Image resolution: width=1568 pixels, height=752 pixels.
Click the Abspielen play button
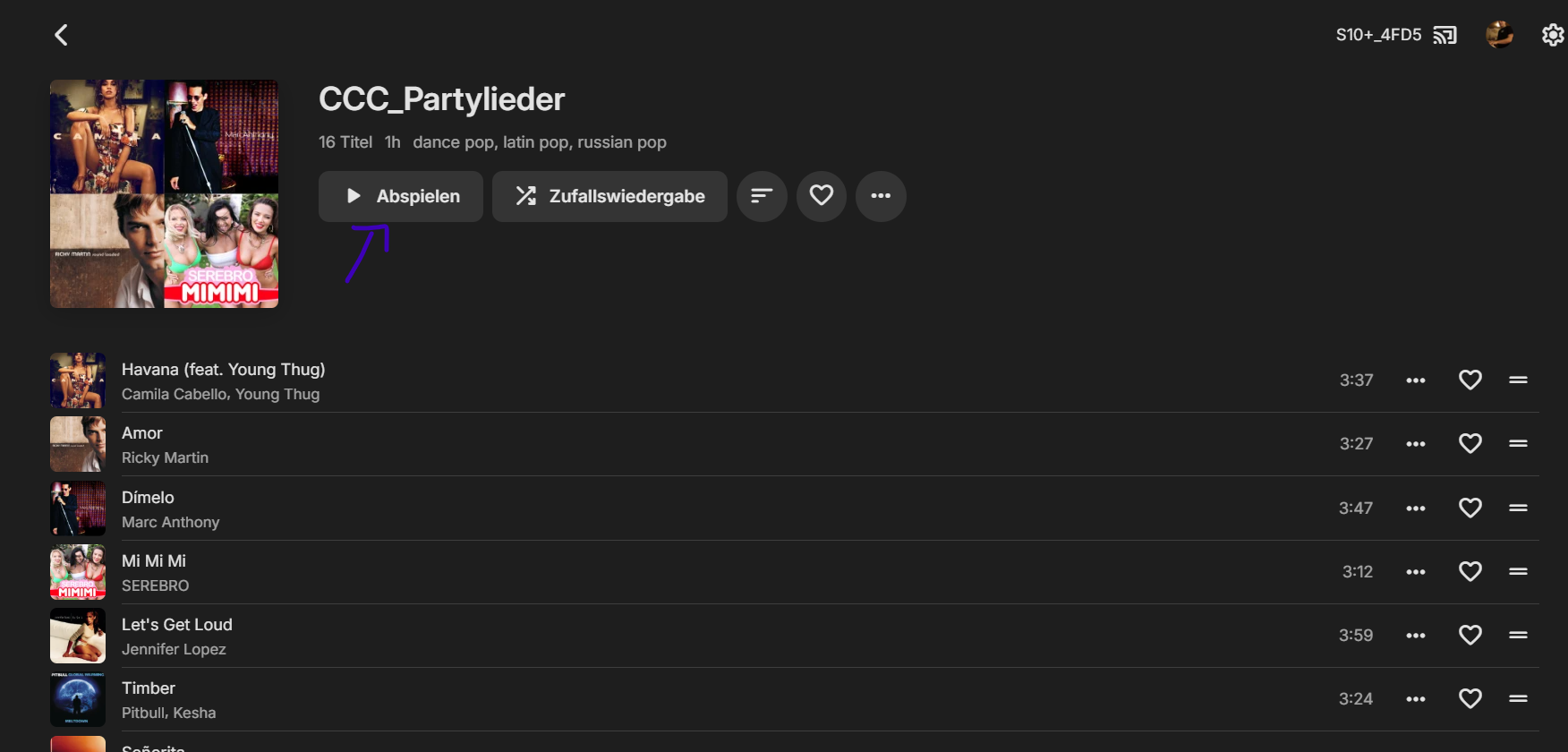point(401,196)
